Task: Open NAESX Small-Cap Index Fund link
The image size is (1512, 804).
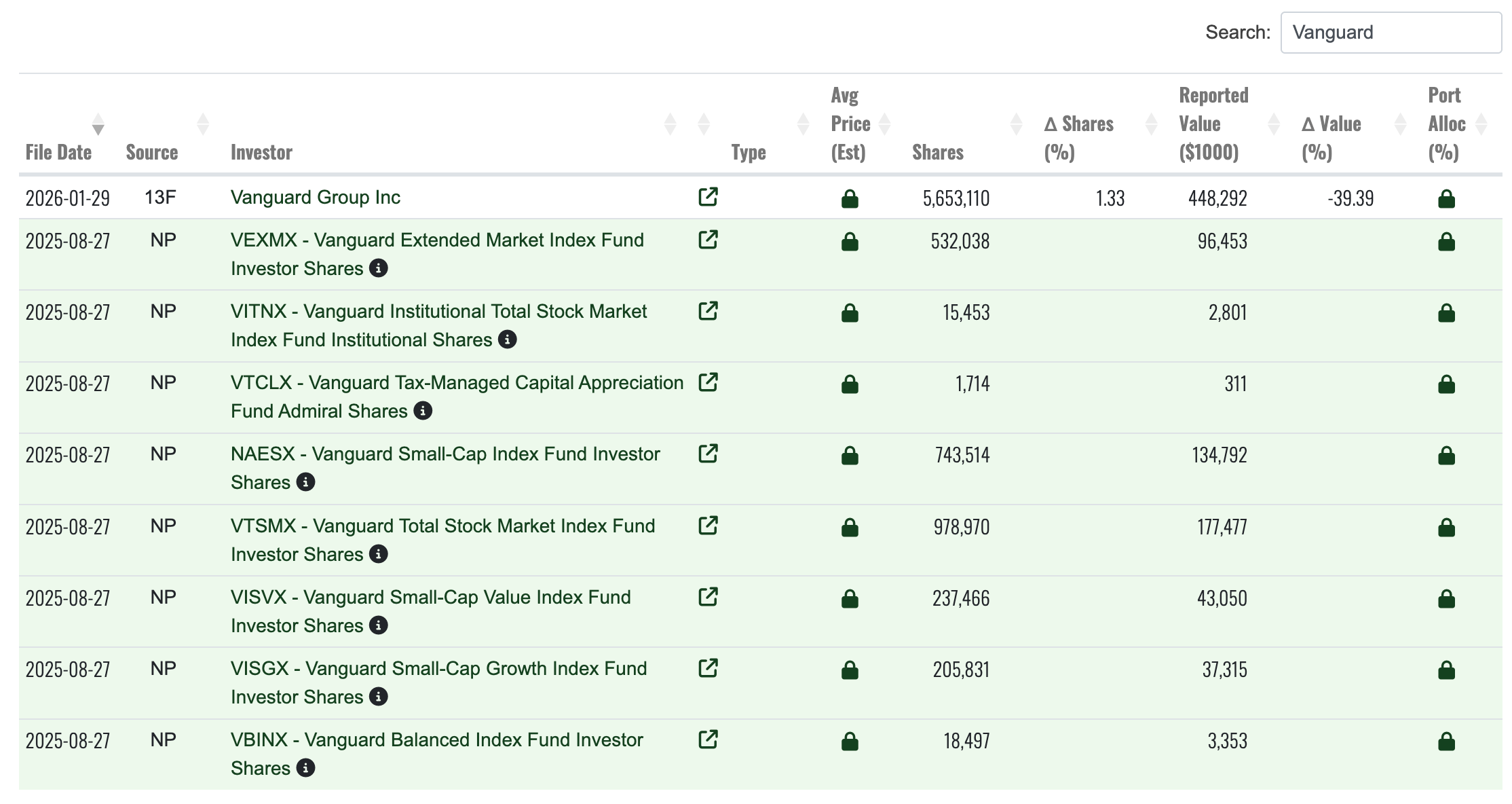Action: 445,454
